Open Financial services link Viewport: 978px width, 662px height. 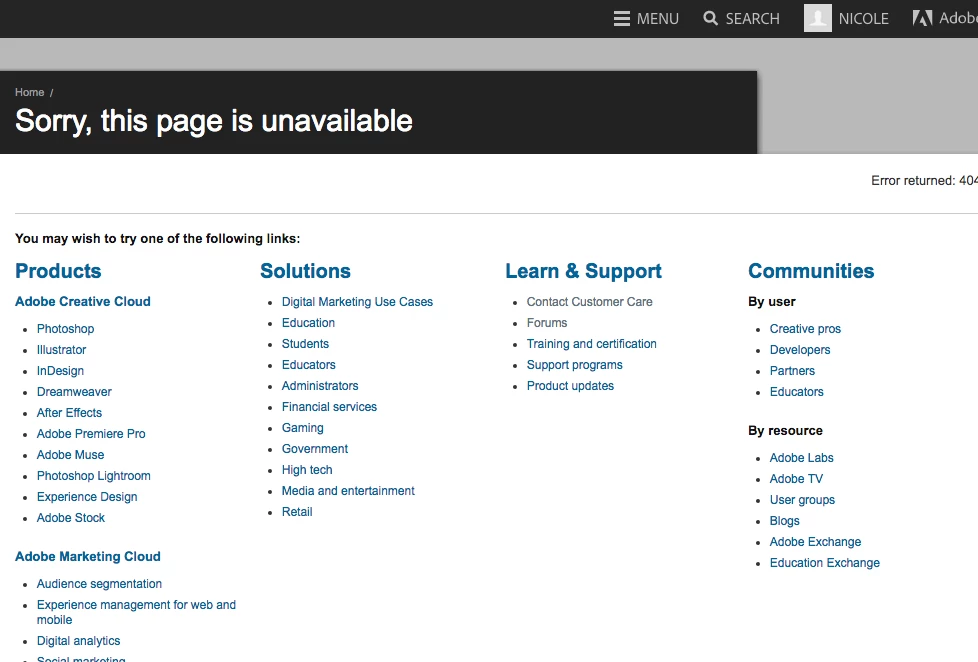pos(329,407)
